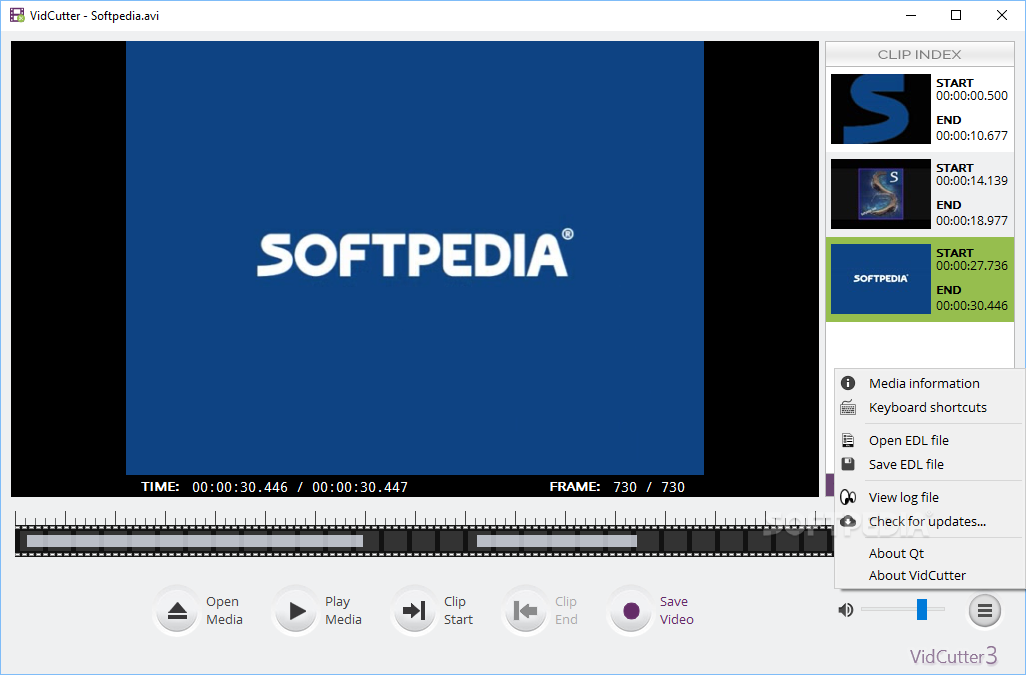The image size is (1026, 675).
Task: Start playback with the Play Media button
Action: tap(296, 611)
